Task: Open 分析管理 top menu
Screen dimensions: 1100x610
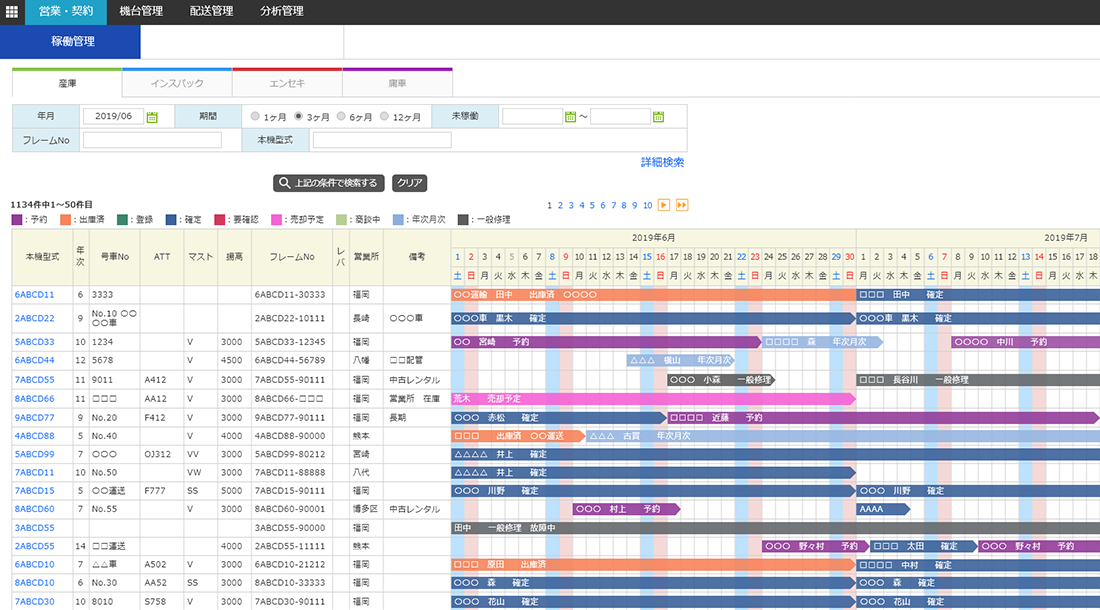Action: click(x=281, y=12)
